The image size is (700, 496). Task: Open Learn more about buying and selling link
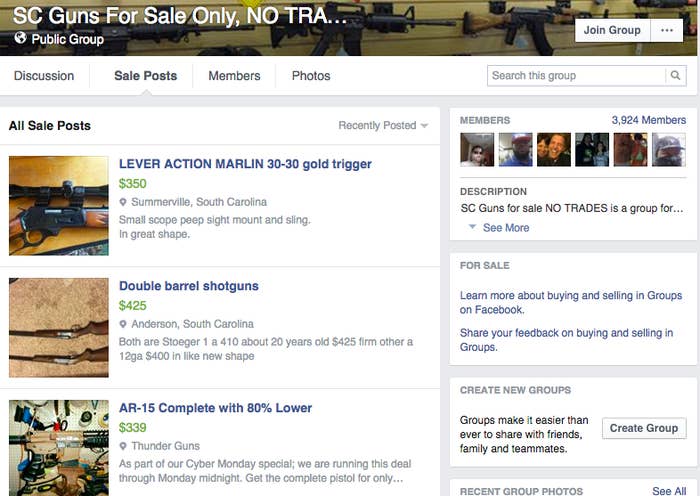tap(571, 302)
